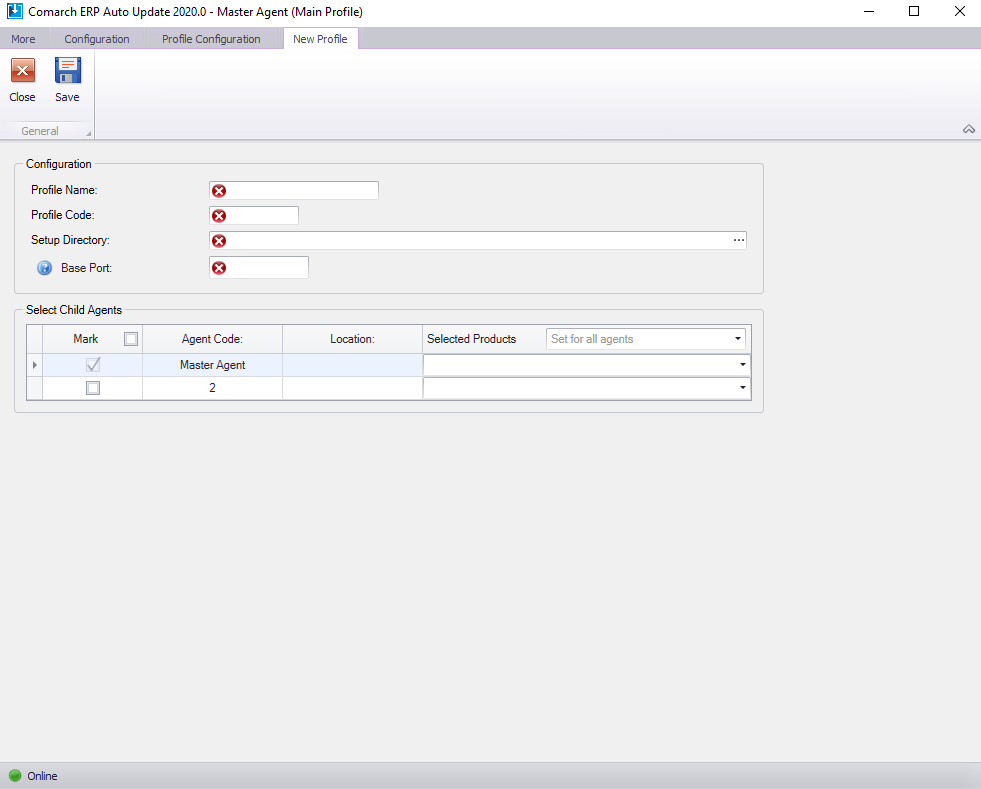
Task: Click the Profile Code validation error icon
Action: pos(219,216)
